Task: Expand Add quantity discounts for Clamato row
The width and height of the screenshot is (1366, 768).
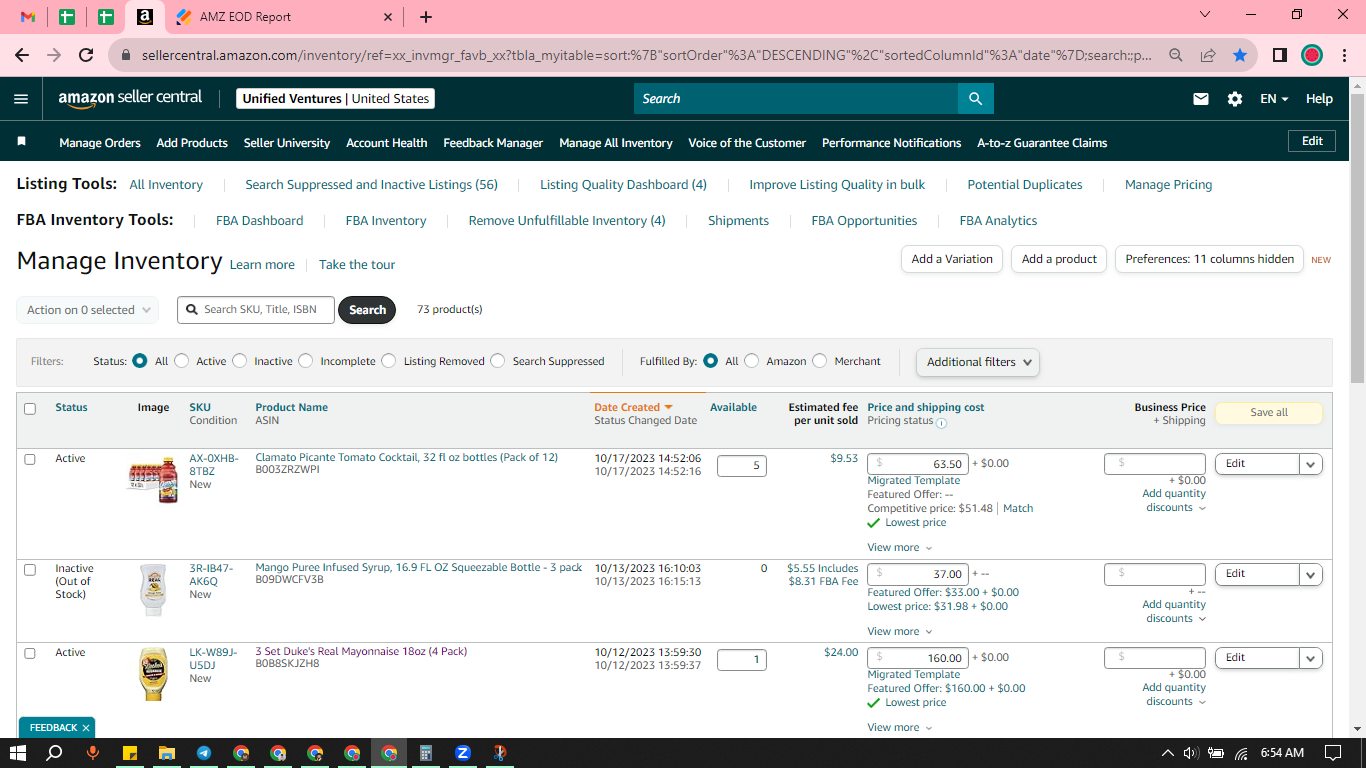Action: click(x=1174, y=500)
